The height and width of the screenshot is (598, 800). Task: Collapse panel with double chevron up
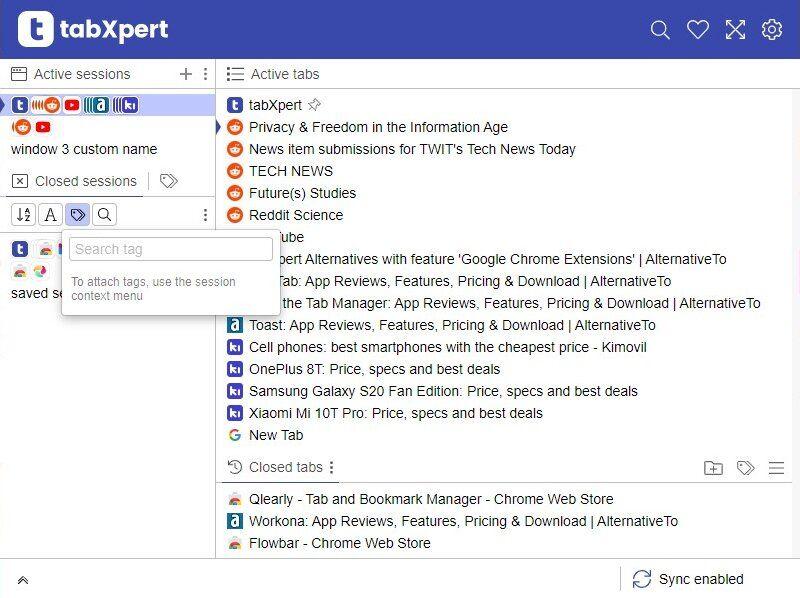pos(23,580)
